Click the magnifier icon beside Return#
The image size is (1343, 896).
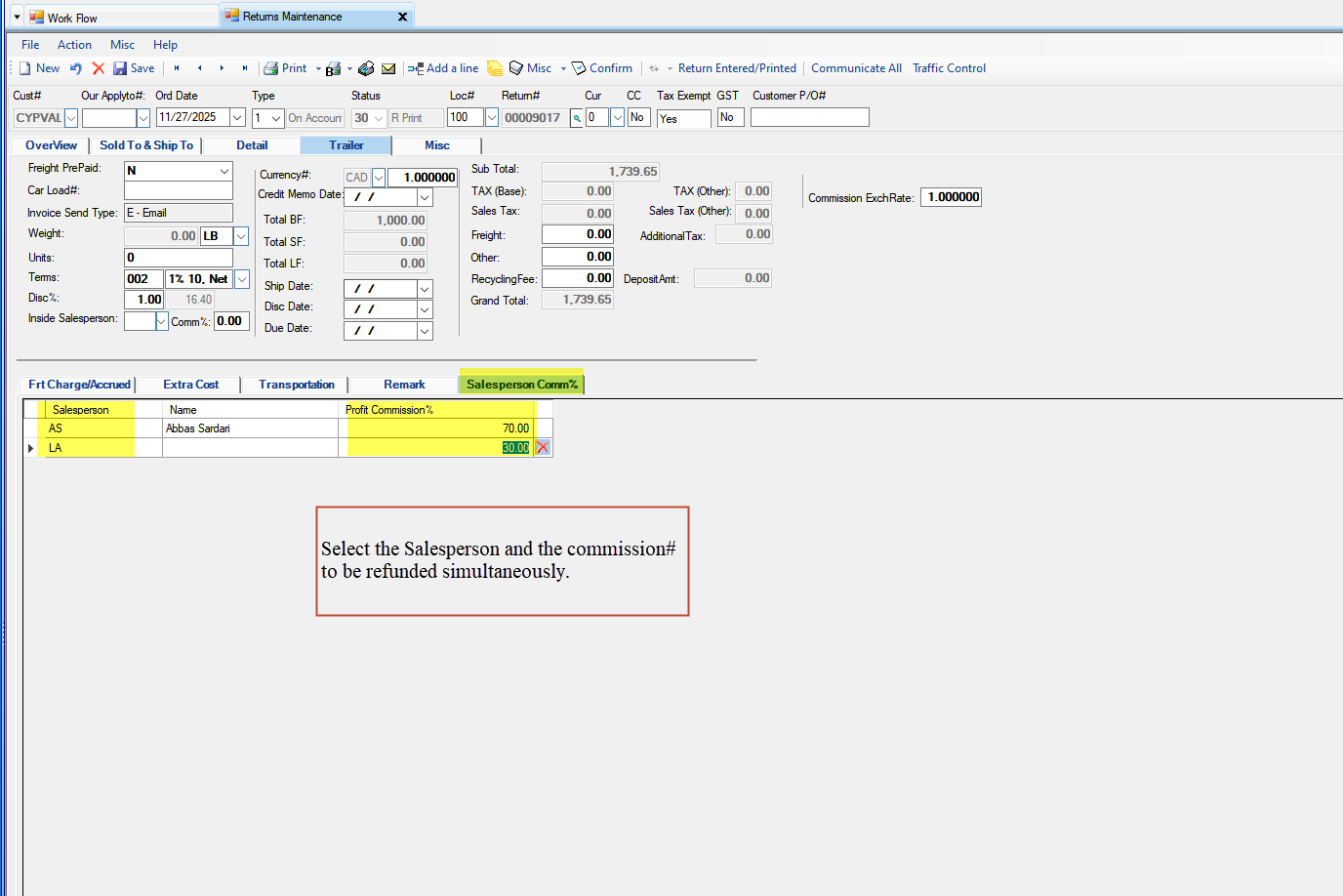(x=578, y=117)
